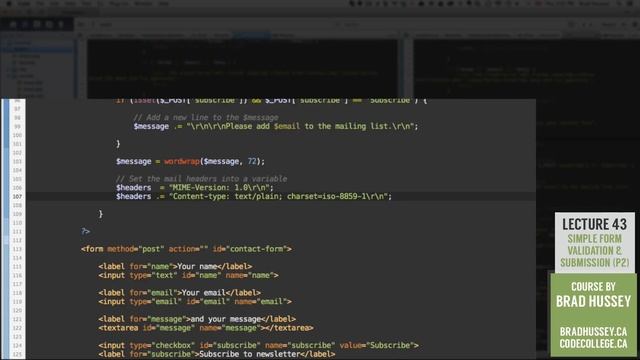
Task: Click the input type="text" id="name" line
Action: click(188, 276)
